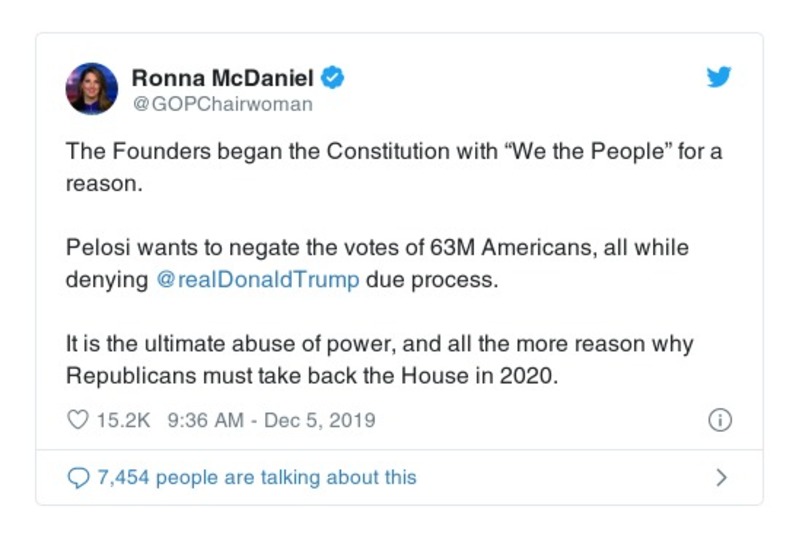799x538 pixels.
Task: Expand the conversation with the right chevron
Action: (721, 478)
